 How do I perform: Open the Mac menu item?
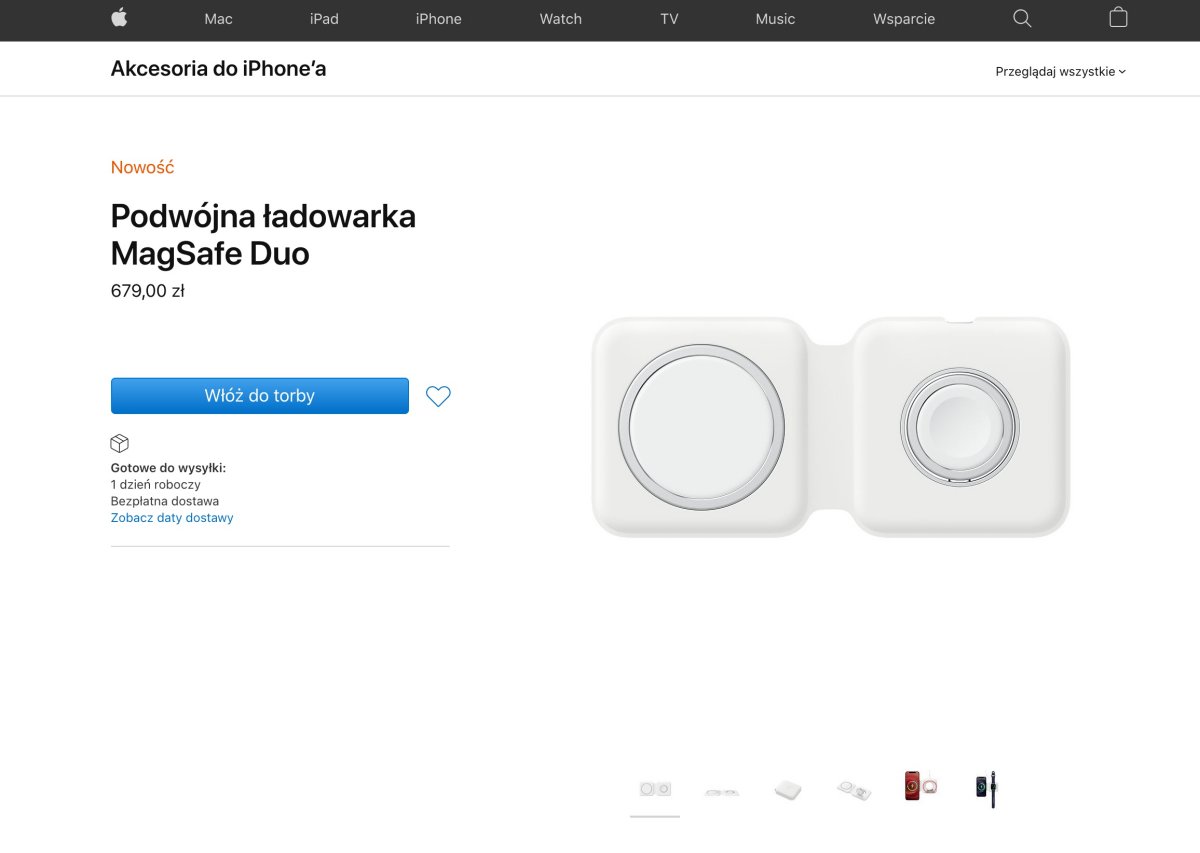tap(218, 19)
